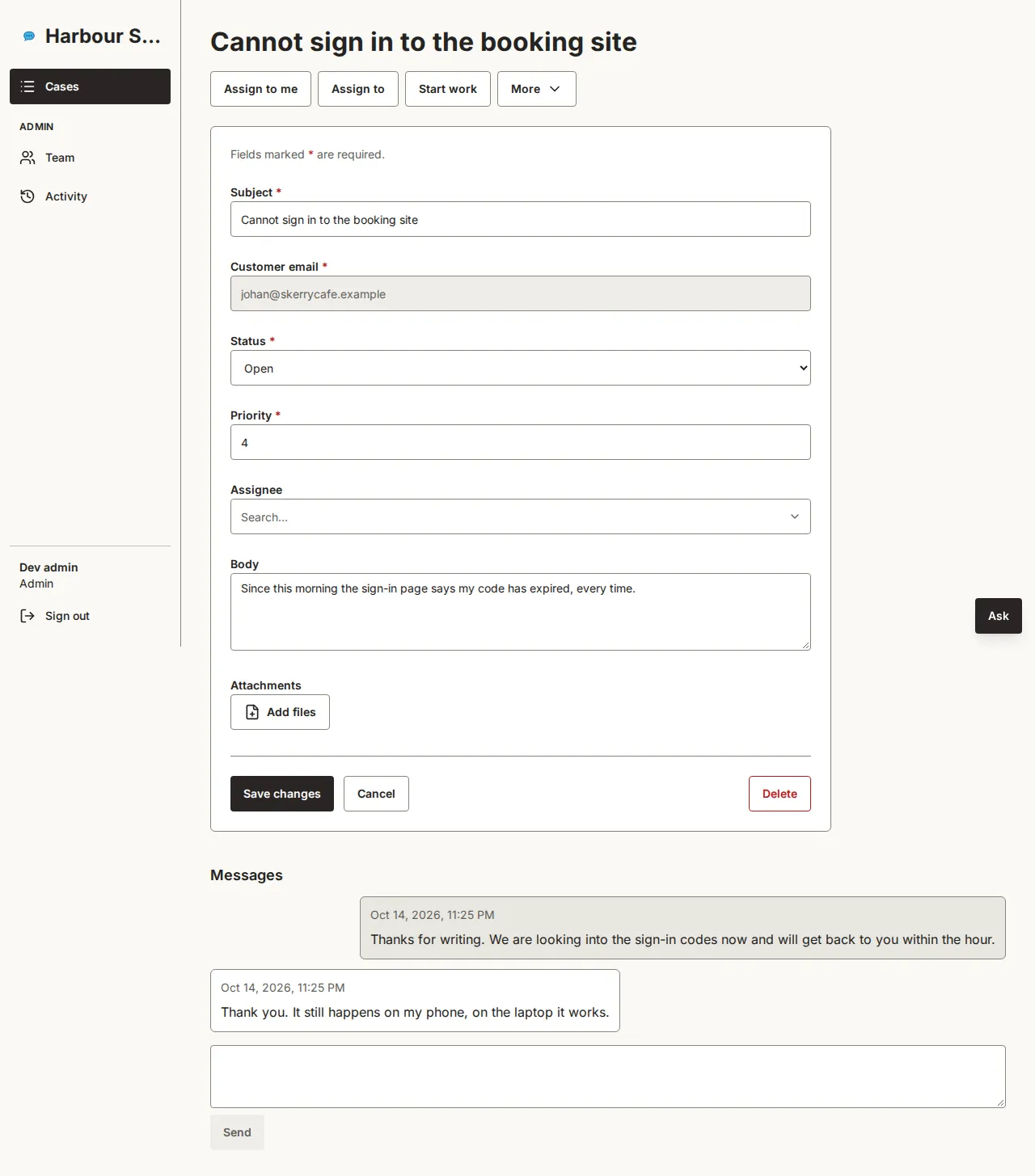Open the Ask assistant button
The height and width of the screenshot is (1176, 1035).
tap(999, 616)
